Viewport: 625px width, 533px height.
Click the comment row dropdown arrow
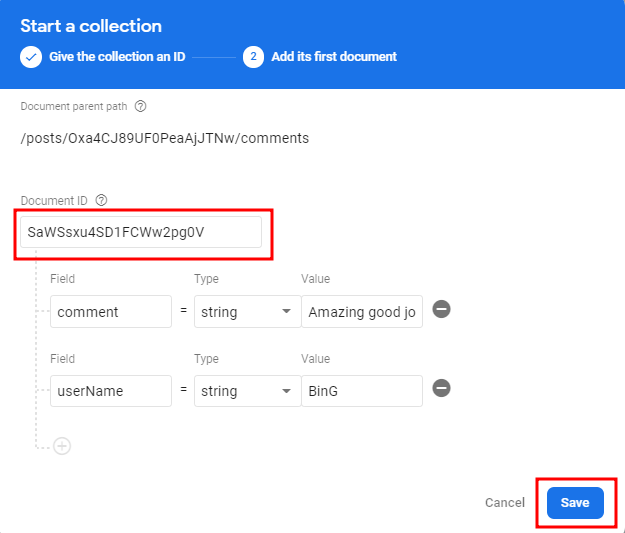click(286, 311)
